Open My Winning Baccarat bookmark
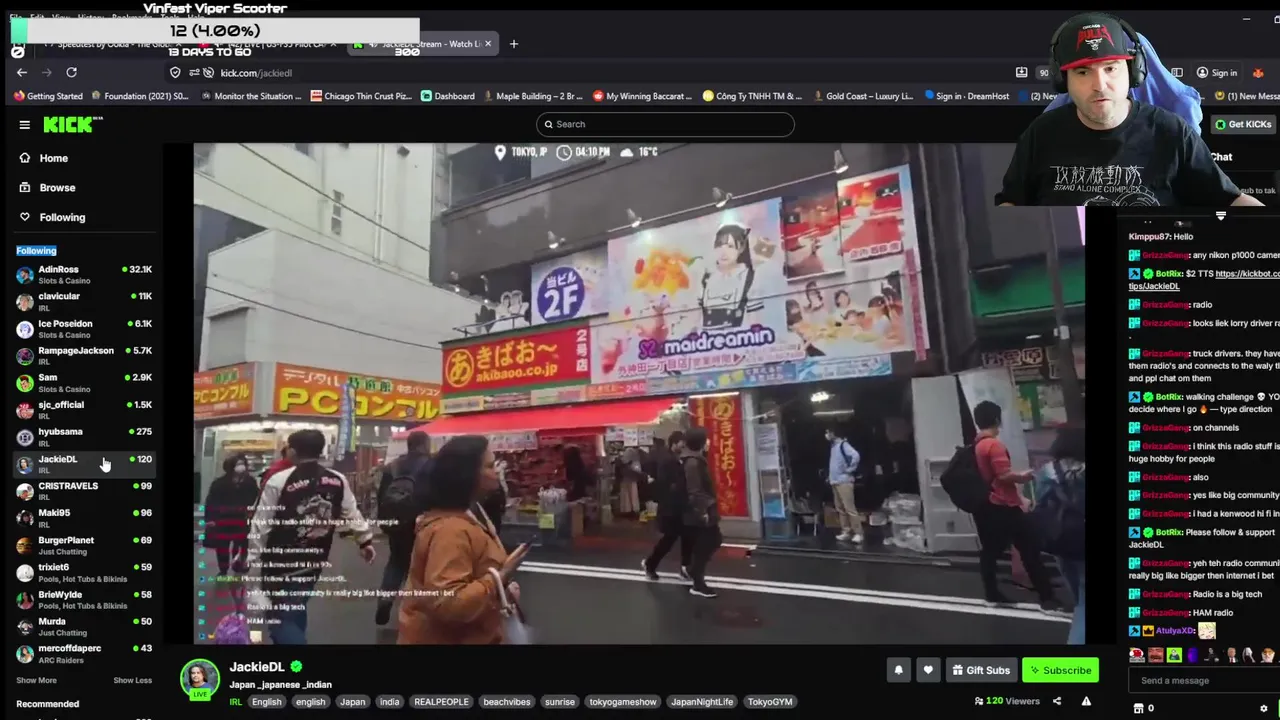 [642, 96]
